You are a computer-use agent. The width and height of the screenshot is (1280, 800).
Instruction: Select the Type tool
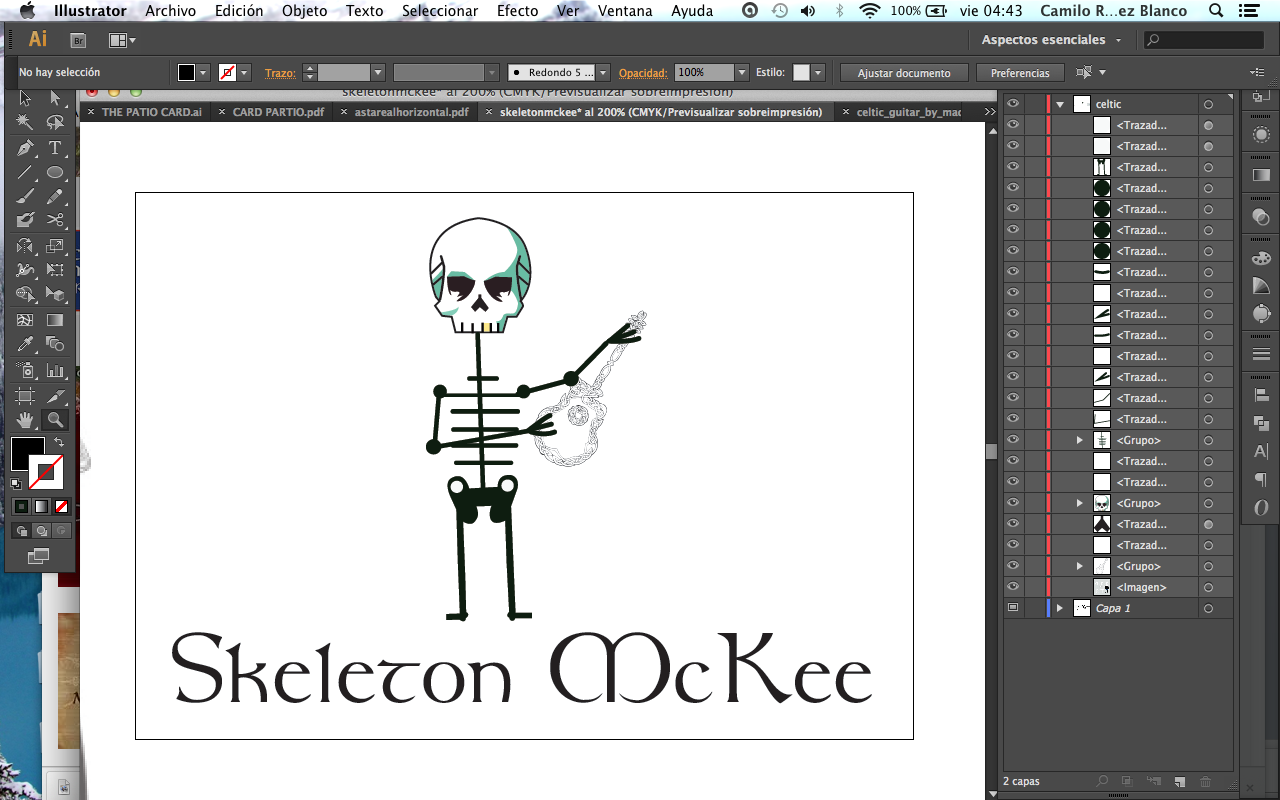pyautogui.click(x=55, y=148)
